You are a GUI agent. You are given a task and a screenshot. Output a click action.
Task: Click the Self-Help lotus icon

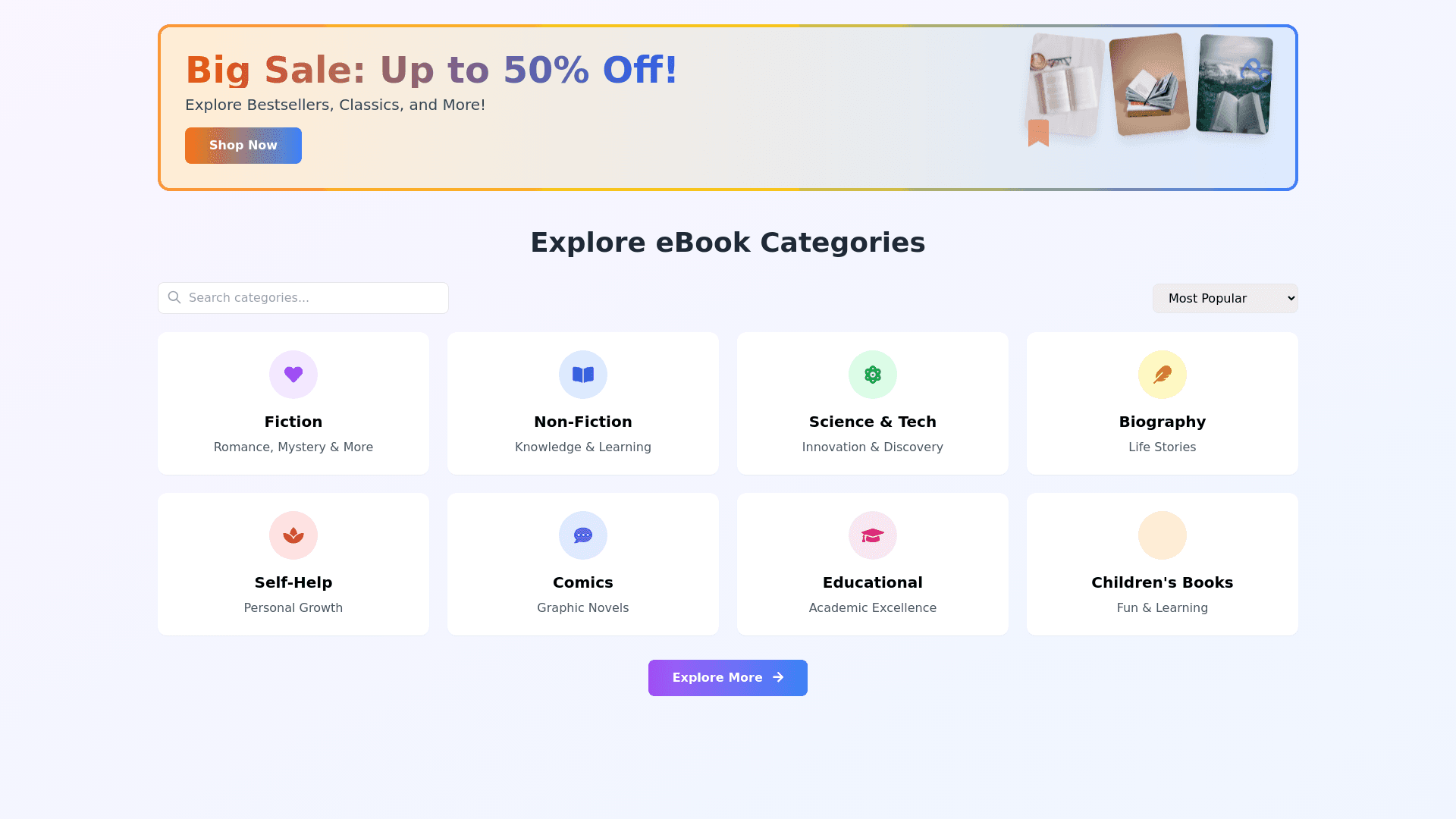[293, 535]
